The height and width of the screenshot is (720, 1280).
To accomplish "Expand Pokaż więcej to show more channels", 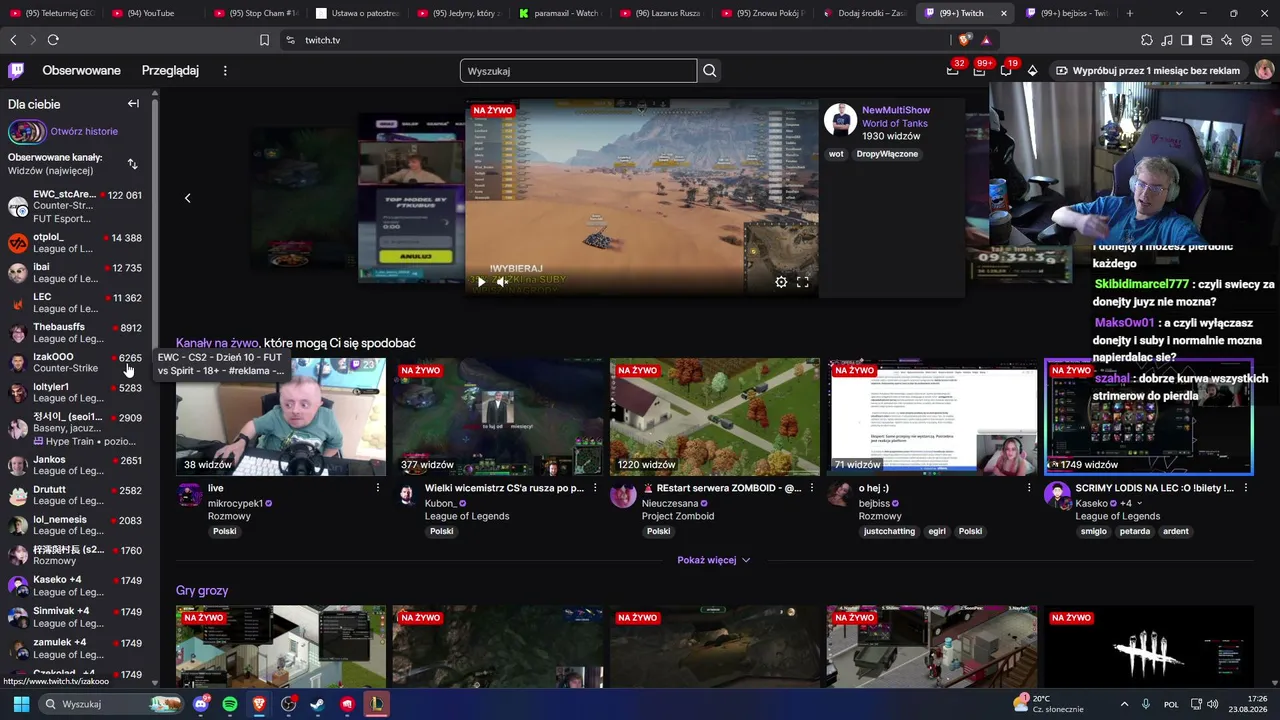I will click(x=714, y=560).
